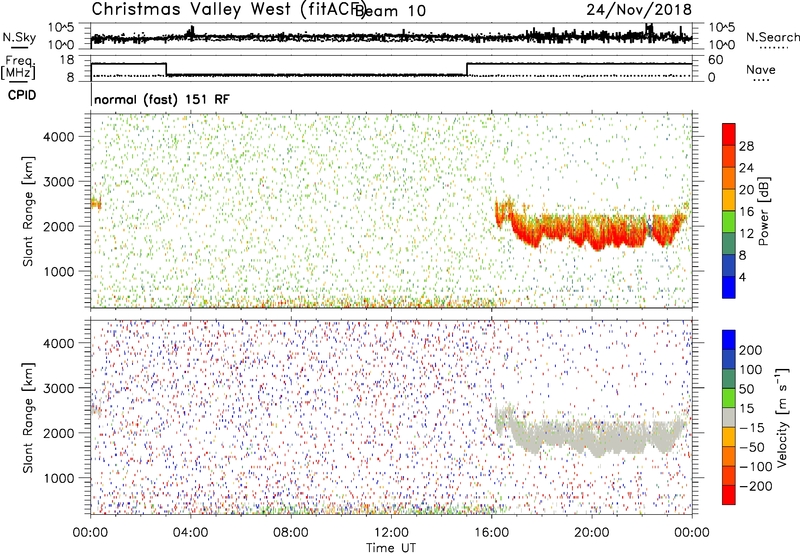The height and width of the screenshot is (554, 800).
Task: Click the 'Power [dB]' color bar label
Action: [763, 211]
